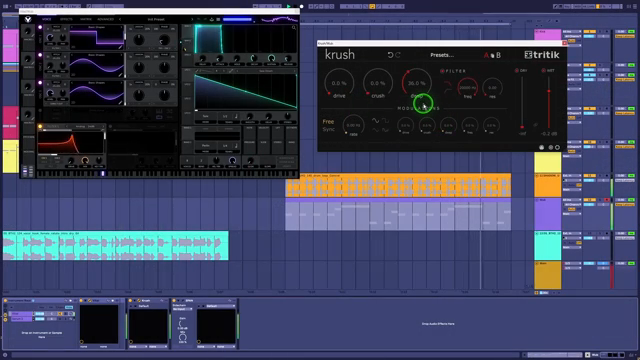Toggle Instrument Rack device activator in Ableton
Image resolution: width=640 pixels, height=360 pixels.
point(6,301)
